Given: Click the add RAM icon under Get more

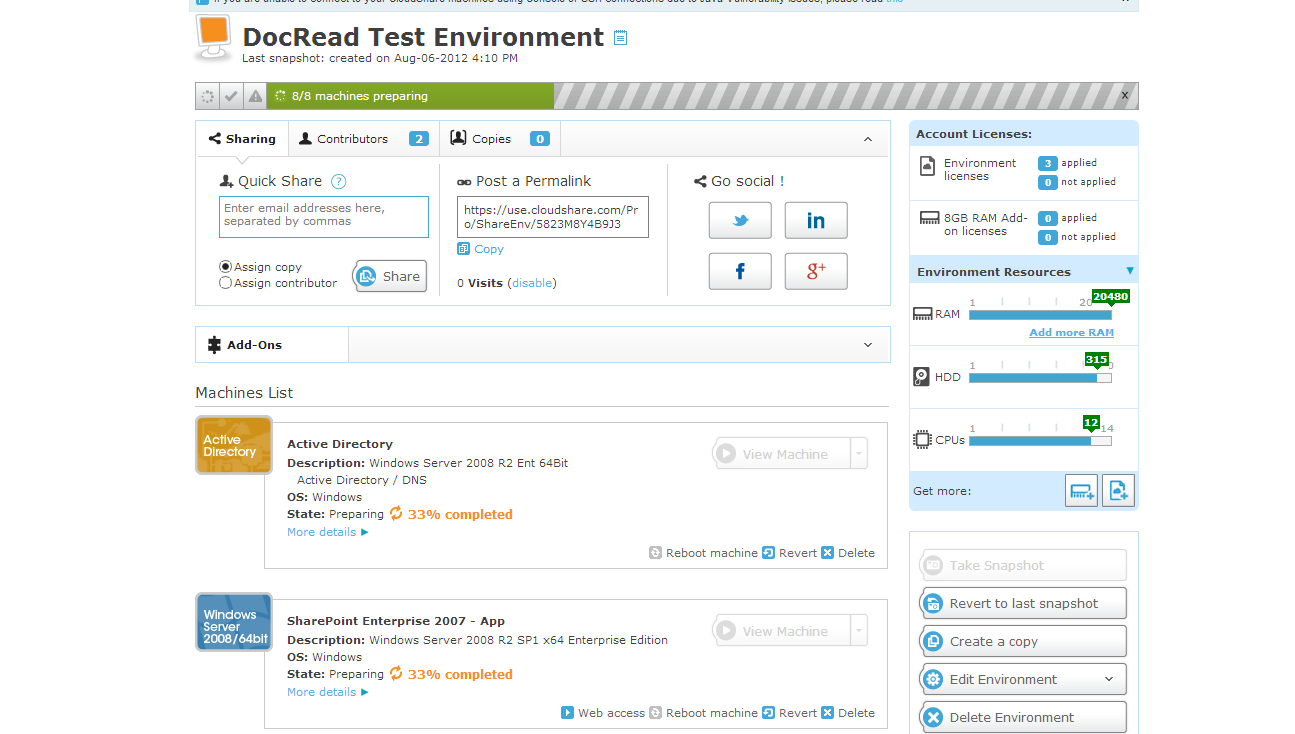Looking at the screenshot, I should pyautogui.click(x=1081, y=491).
